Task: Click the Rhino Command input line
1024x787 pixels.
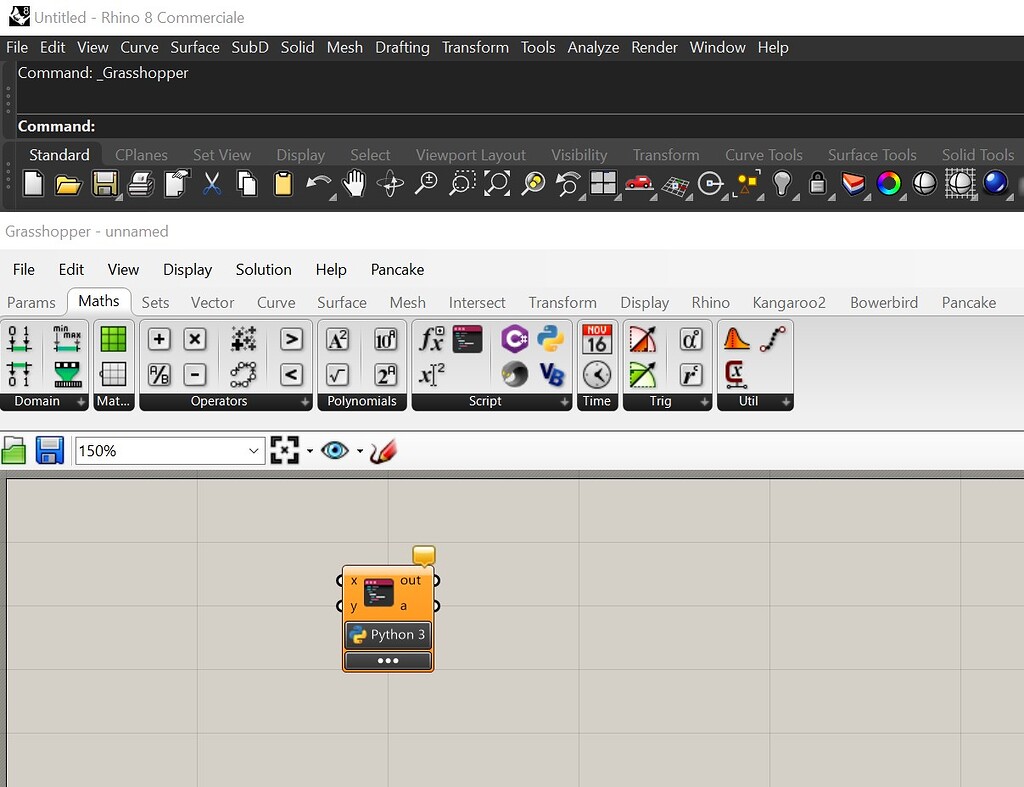Action: click(520, 126)
